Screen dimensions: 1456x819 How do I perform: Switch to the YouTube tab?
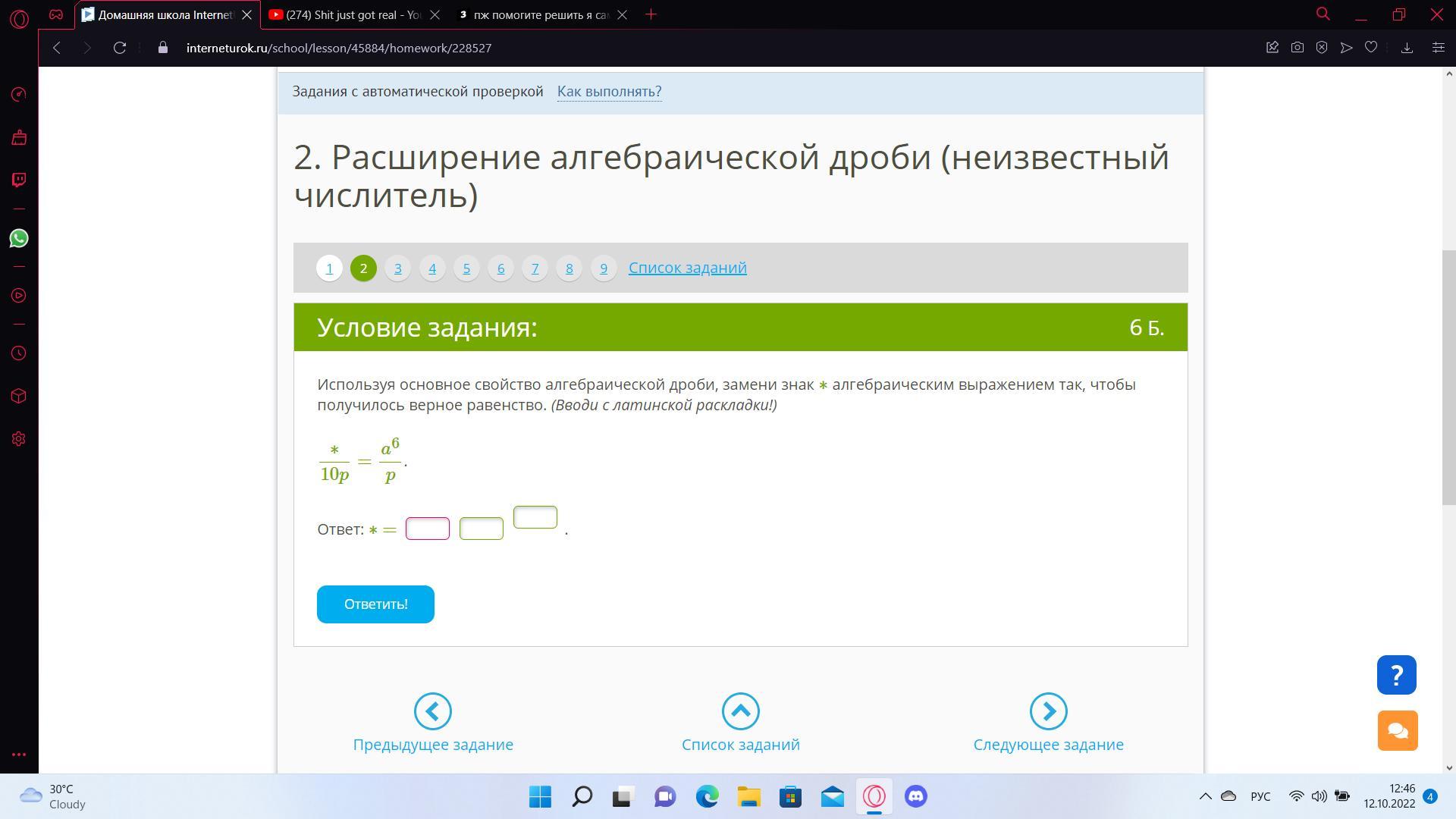[349, 14]
